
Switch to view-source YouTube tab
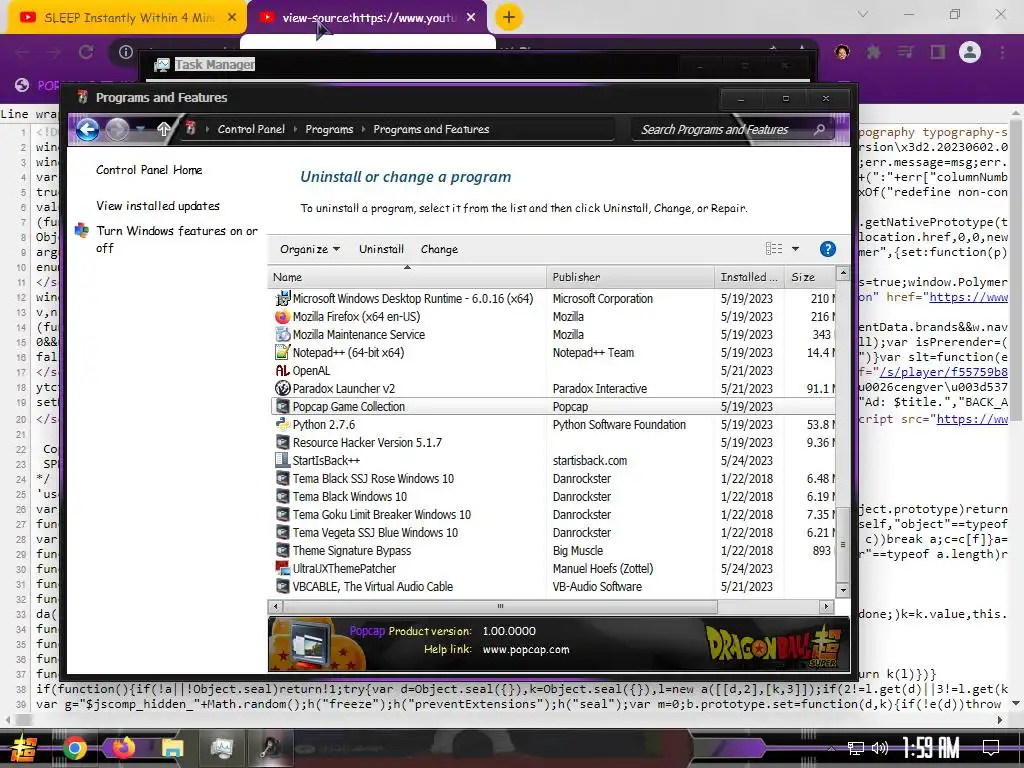click(366, 18)
